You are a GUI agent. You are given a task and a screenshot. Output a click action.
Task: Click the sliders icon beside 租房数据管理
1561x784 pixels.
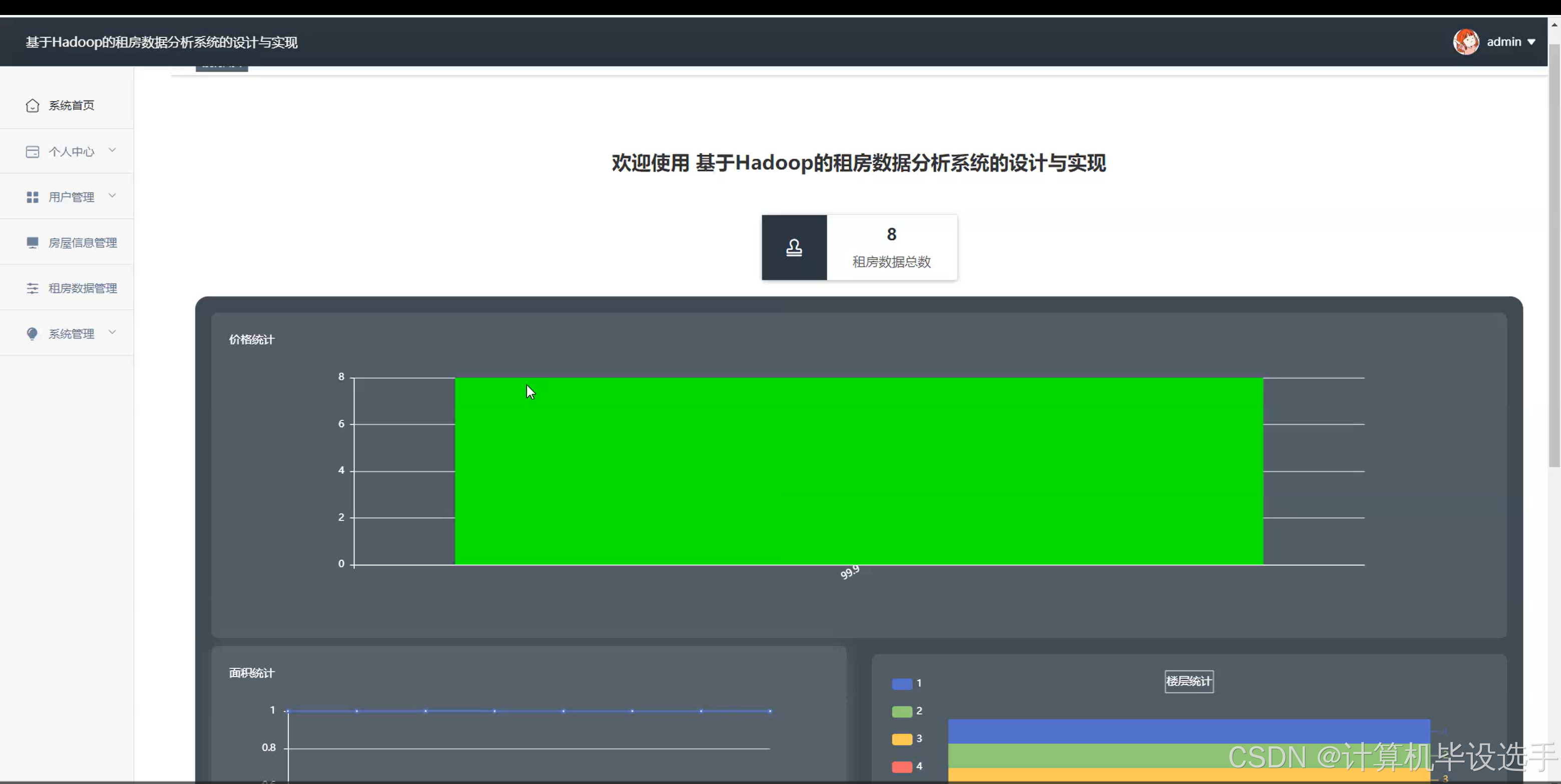(32, 288)
